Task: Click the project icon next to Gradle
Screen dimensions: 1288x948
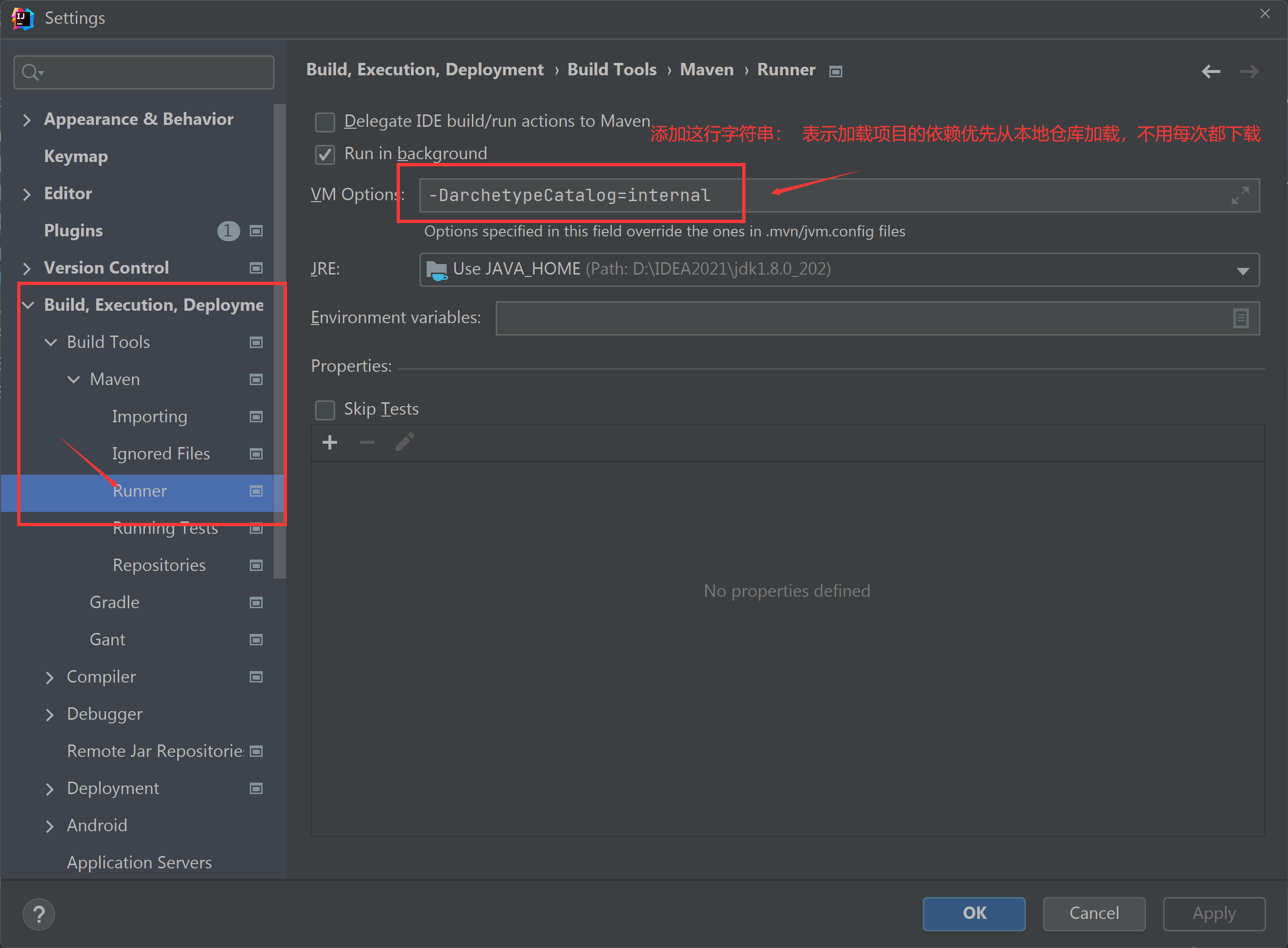Action: [x=256, y=602]
